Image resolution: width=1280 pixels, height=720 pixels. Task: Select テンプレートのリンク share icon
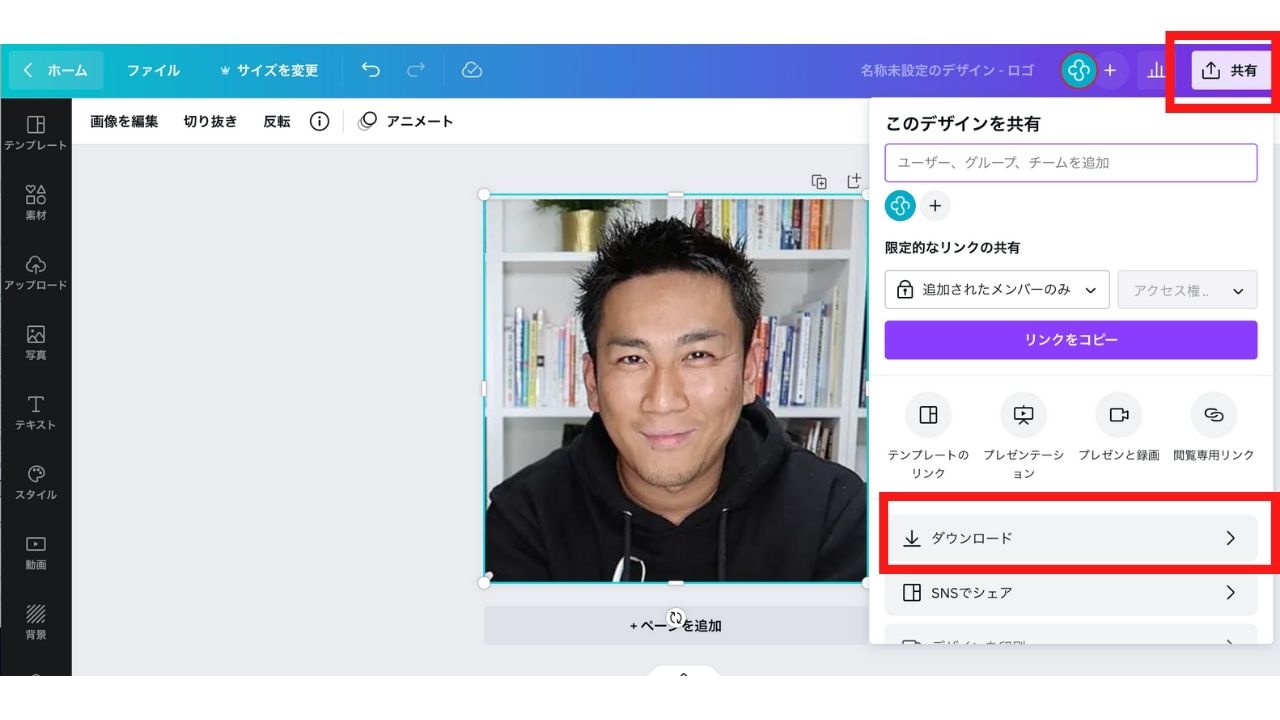point(928,415)
